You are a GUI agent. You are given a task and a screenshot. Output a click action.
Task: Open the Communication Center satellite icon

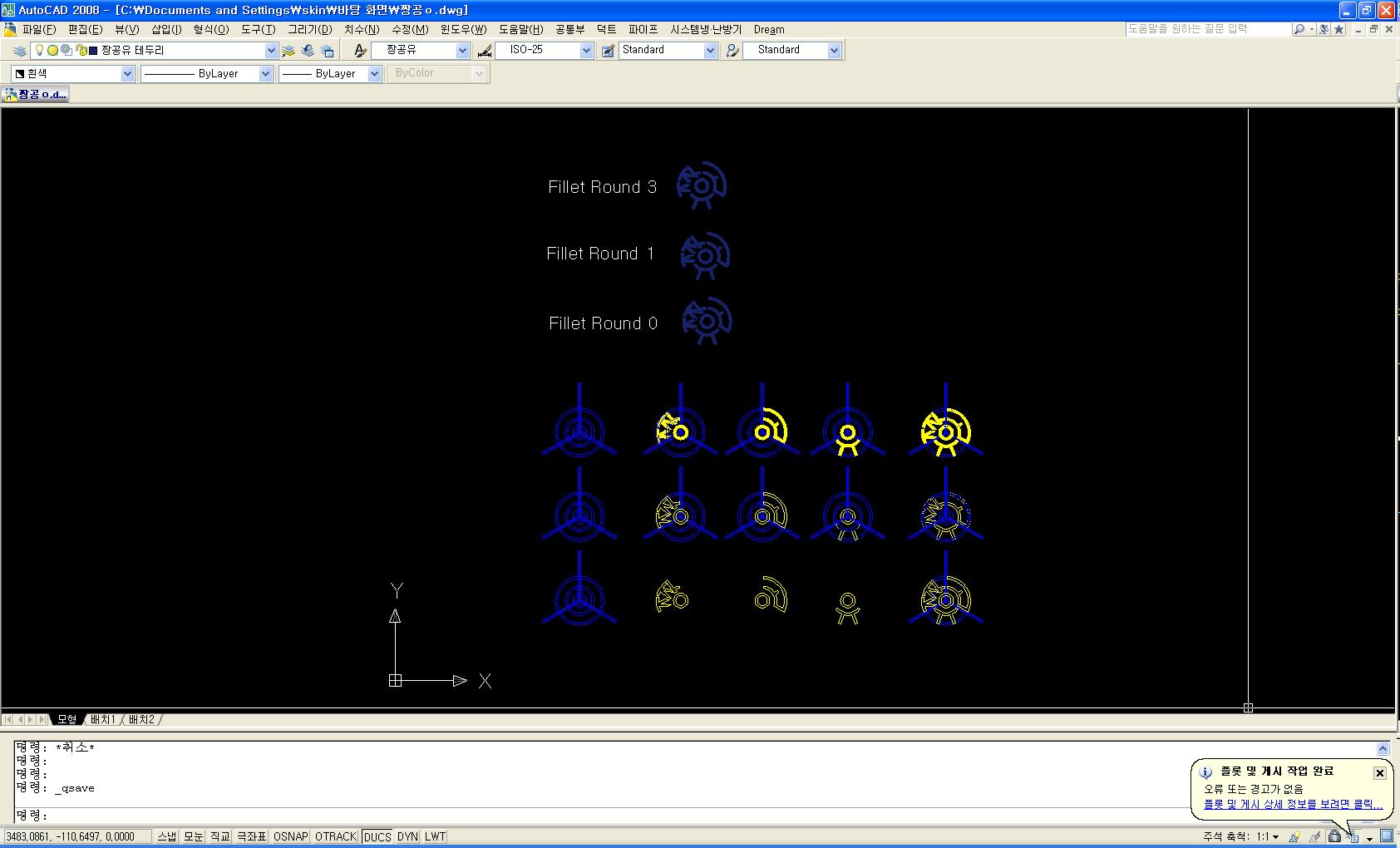[x=1324, y=29]
